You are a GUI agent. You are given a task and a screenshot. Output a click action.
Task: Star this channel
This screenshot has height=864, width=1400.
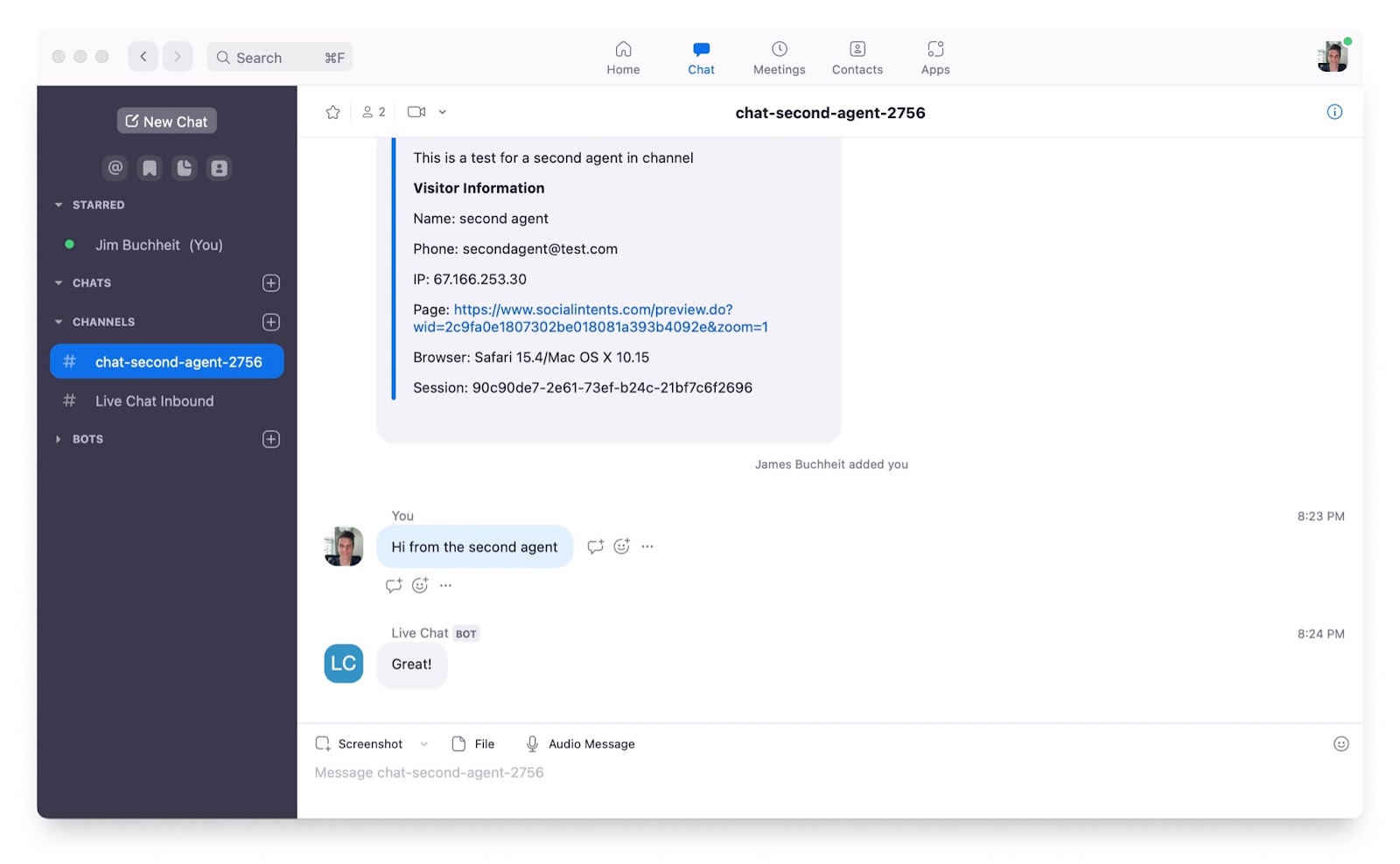[x=332, y=112]
